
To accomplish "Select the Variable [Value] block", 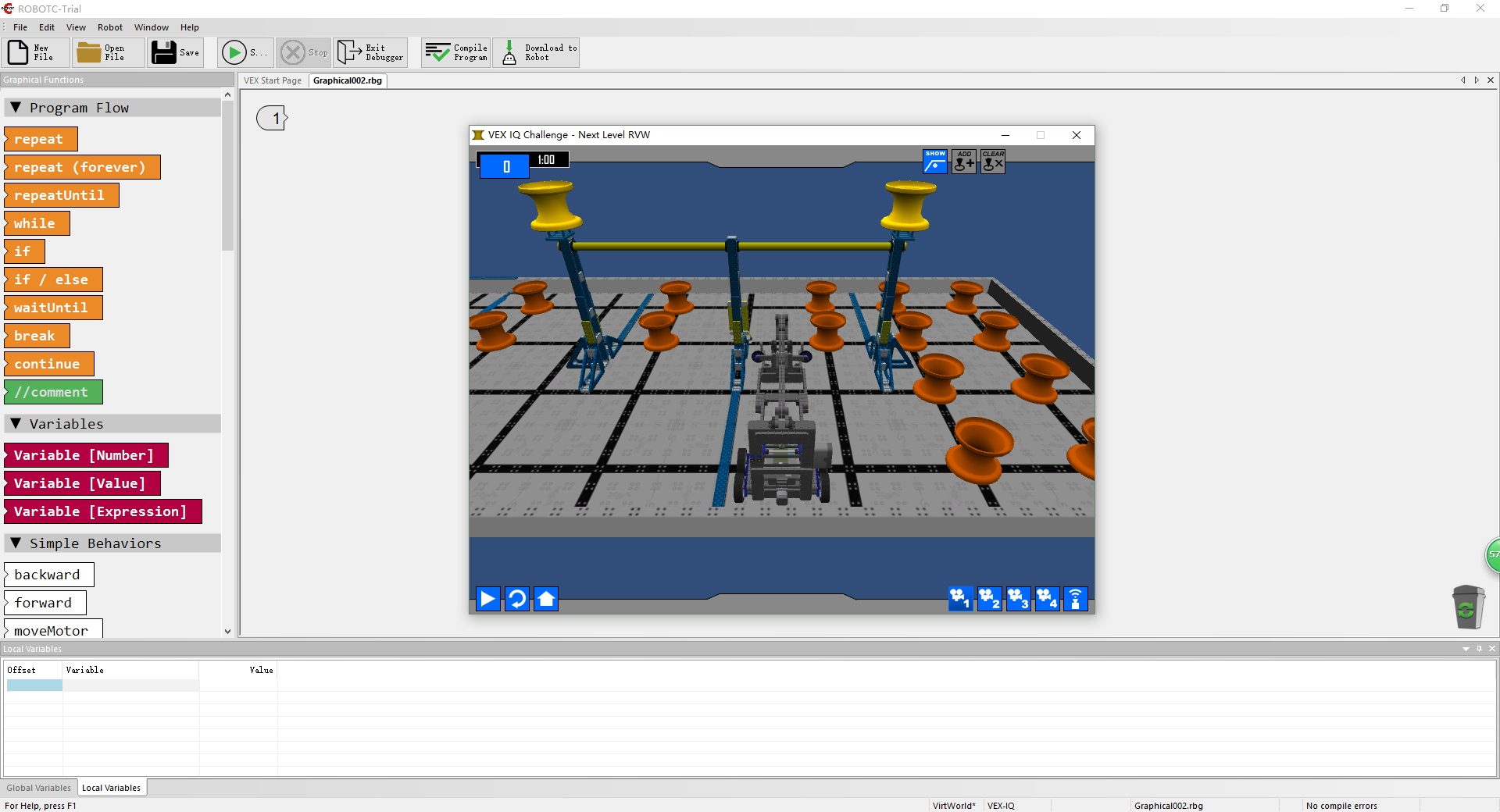I will [82, 483].
